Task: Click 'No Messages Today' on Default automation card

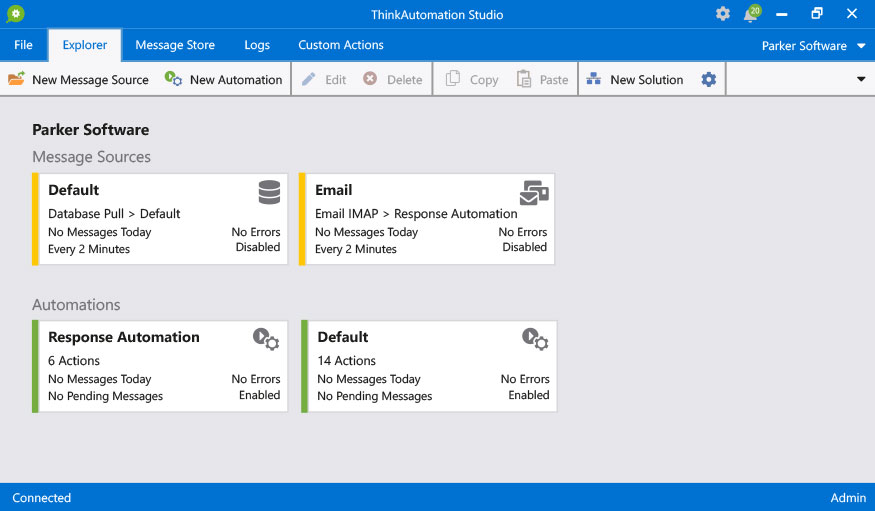Action: tap(369, 379)
